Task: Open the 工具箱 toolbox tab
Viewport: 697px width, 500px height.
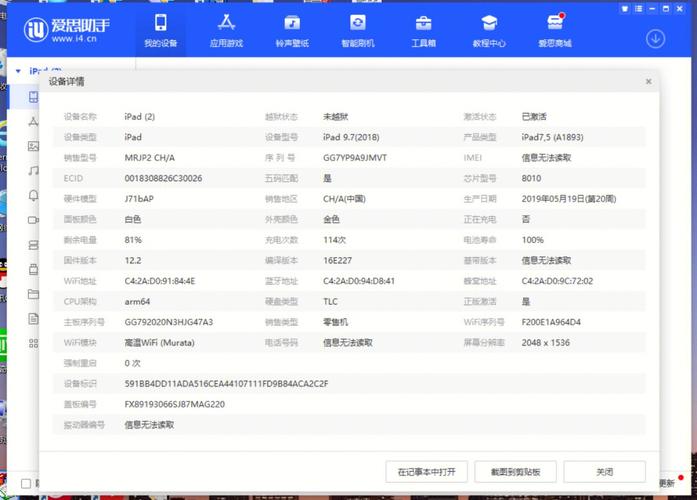Action: [423, 30]
